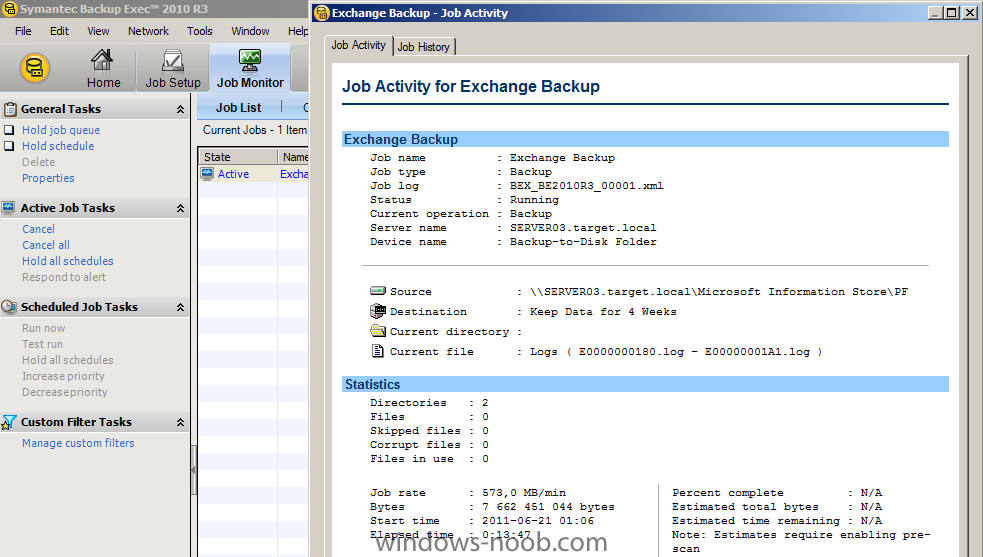This screenshot has height=557, width=983.
Task: Click the Source drive icon
Action: coord(378,291)
